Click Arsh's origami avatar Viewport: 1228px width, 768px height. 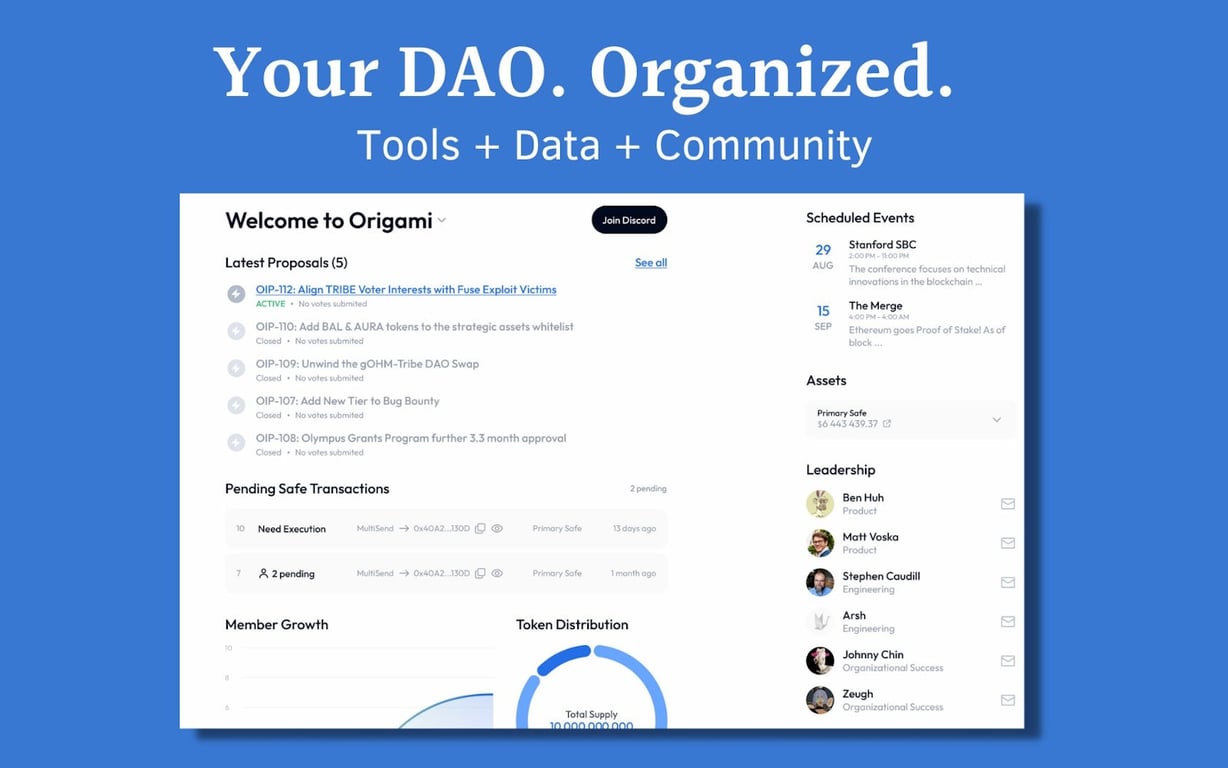pos(820,622)
